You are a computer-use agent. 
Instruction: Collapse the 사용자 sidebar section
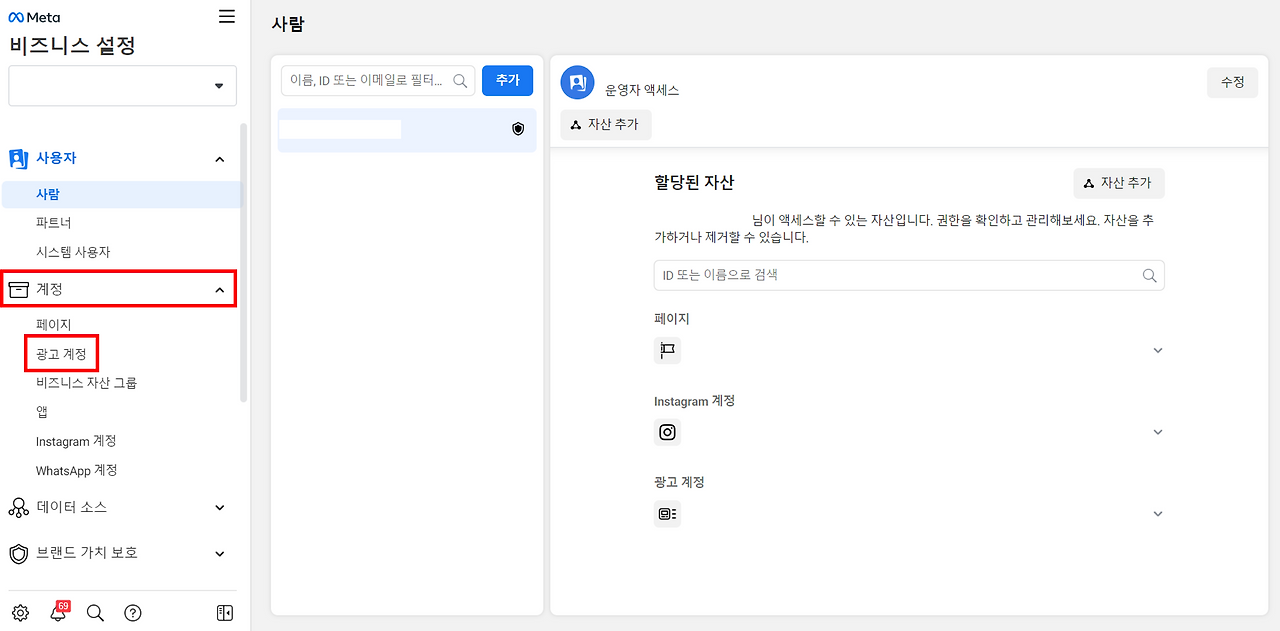click(220, 158)
